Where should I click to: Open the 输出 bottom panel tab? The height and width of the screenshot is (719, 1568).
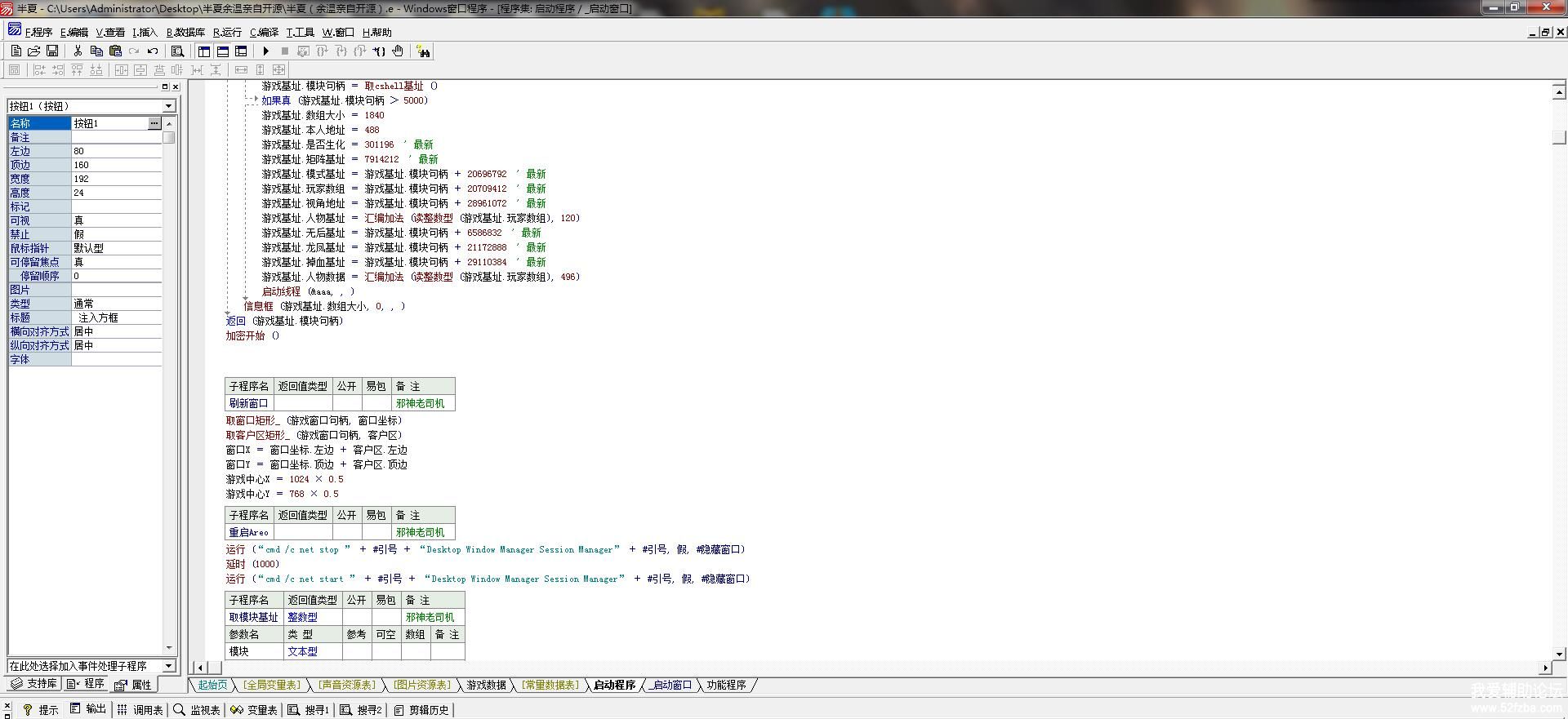[x=88, y=709]
